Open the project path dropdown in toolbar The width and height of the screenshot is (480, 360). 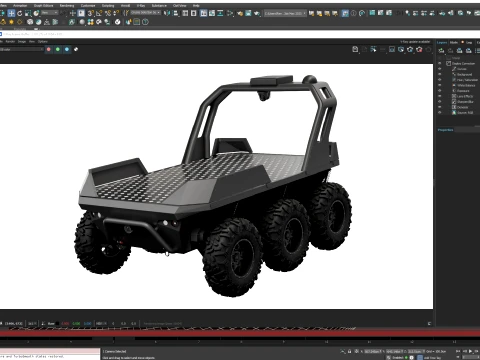click(x=285, y=13)
